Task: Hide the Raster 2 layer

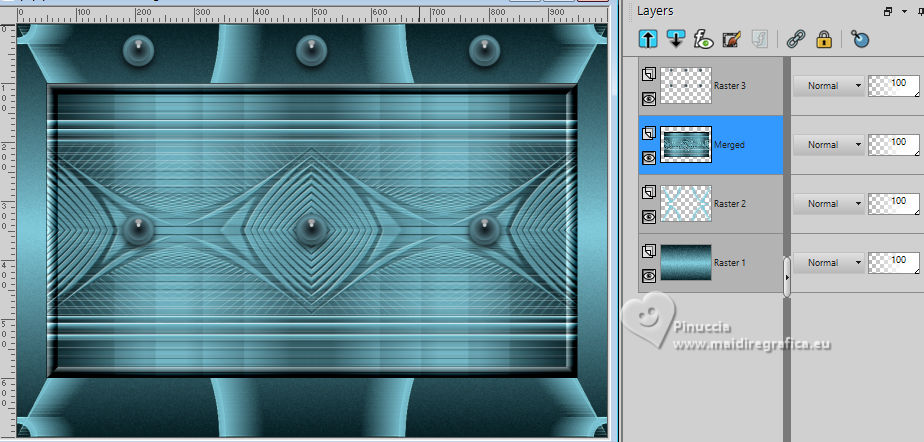Action: pos(649,216)
